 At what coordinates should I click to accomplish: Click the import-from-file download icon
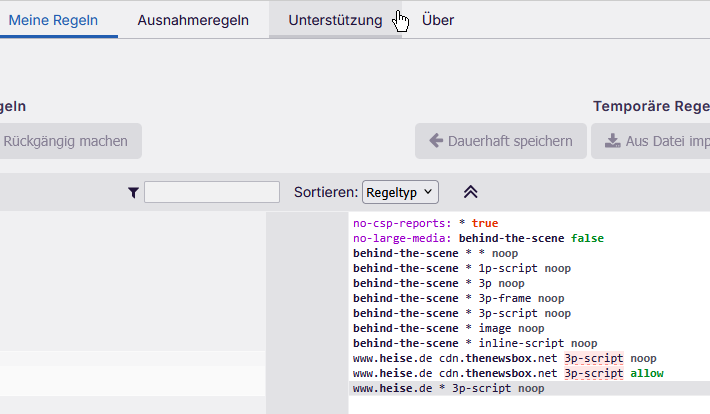tap(612, 141)
